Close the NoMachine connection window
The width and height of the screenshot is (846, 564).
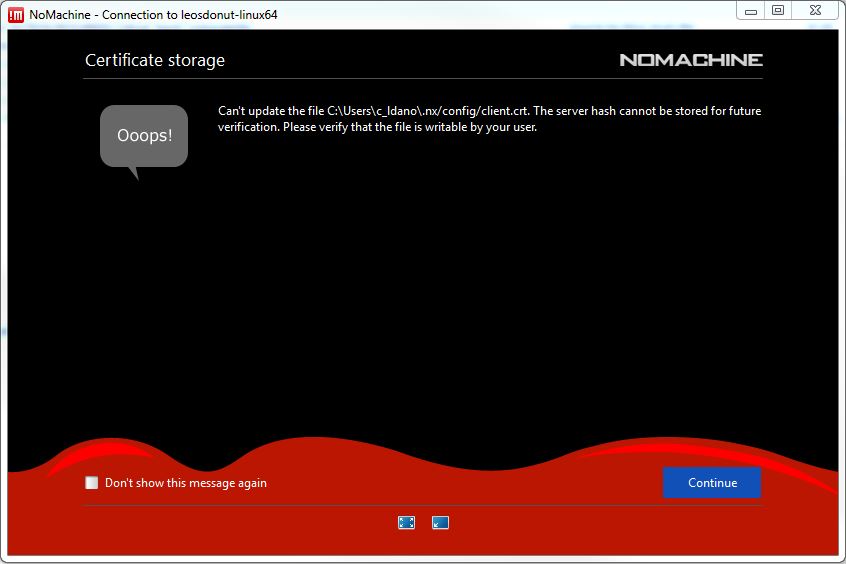(816, 11)
